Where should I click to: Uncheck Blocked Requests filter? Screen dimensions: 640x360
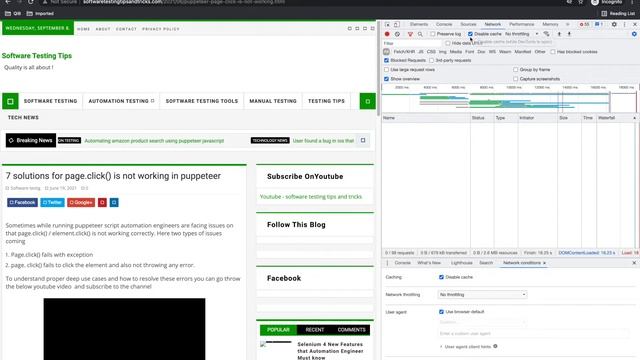click(x=387, y=60)
